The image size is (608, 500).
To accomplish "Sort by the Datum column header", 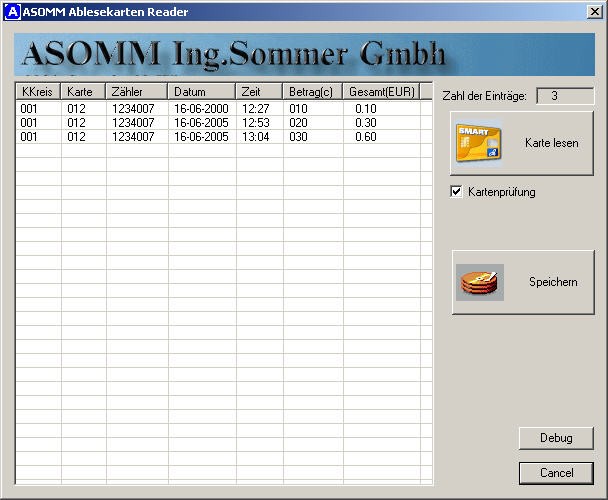I will (x=202, y=92).
